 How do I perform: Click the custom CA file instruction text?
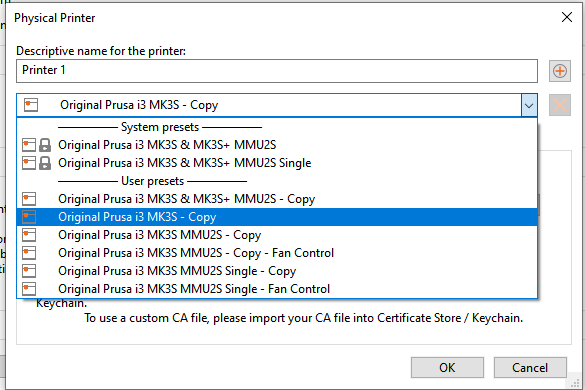coord(303,318)
